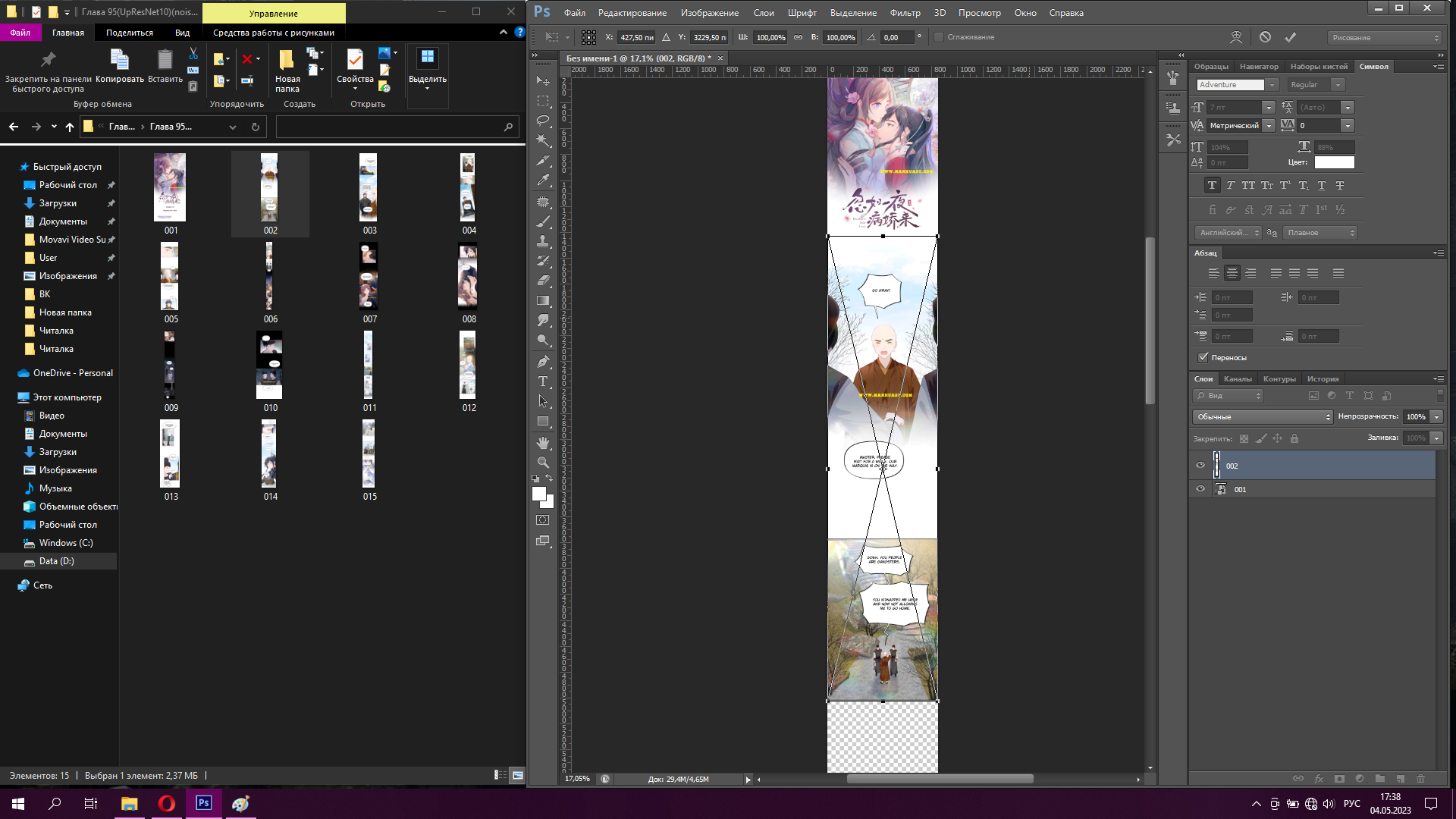Open the Непрозрачность opacity dropdown arrow
The image size is (1456, 819).
click(1436, 416)
